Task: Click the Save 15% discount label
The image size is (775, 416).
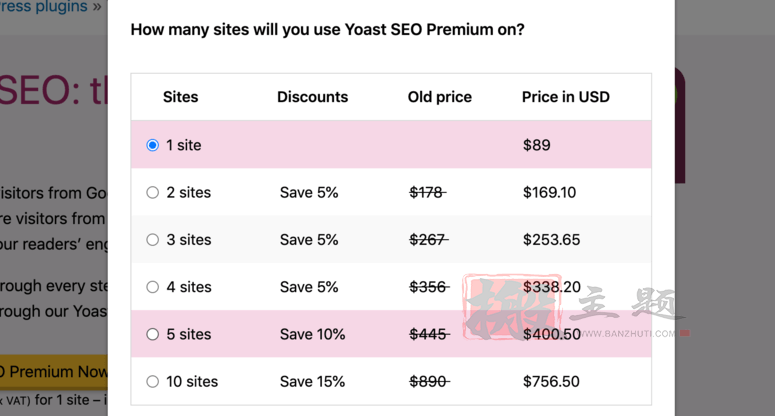Action: tap(312, 381)
